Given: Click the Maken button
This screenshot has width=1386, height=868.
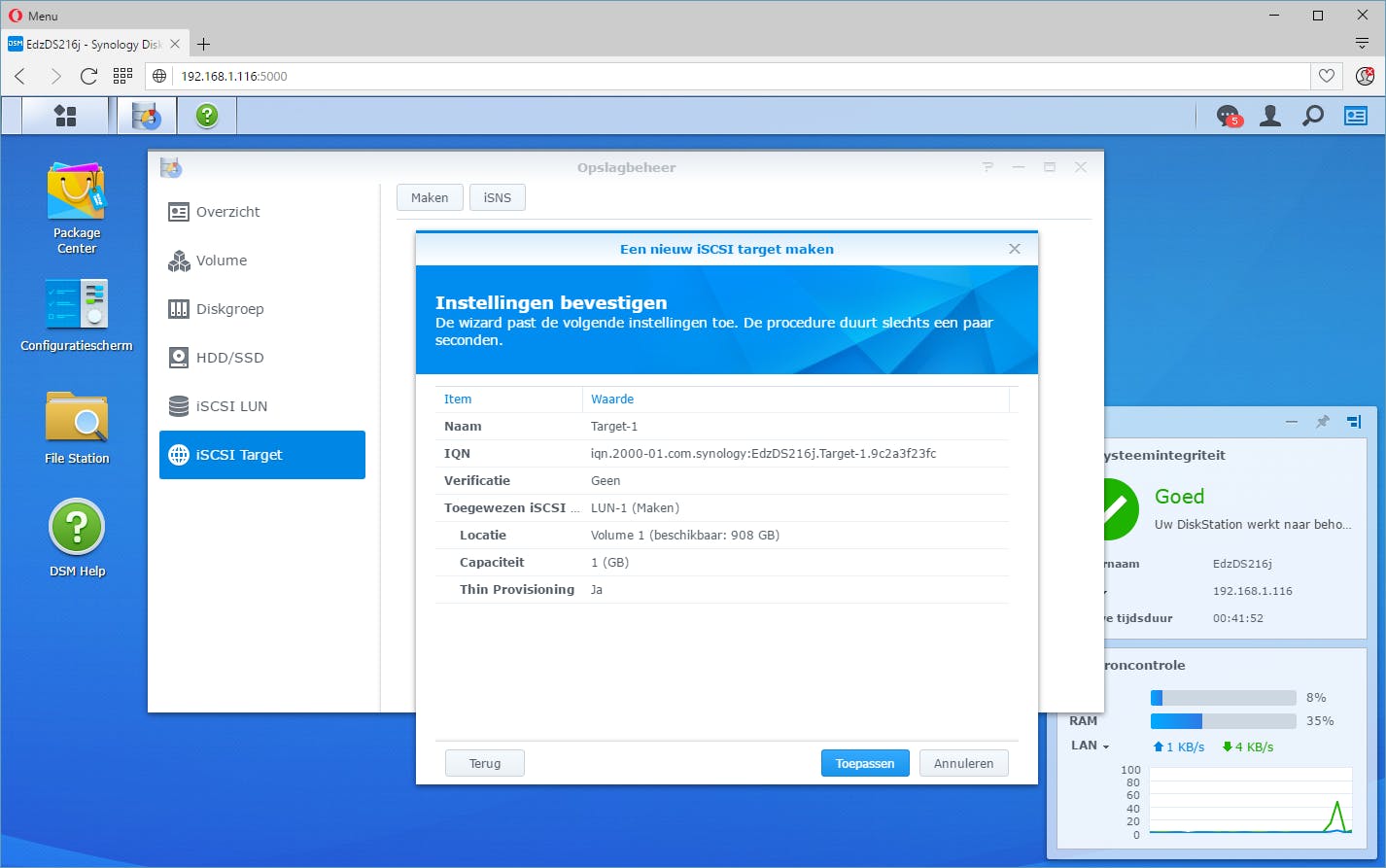Looking at the screenshot, I should [430, 197].
